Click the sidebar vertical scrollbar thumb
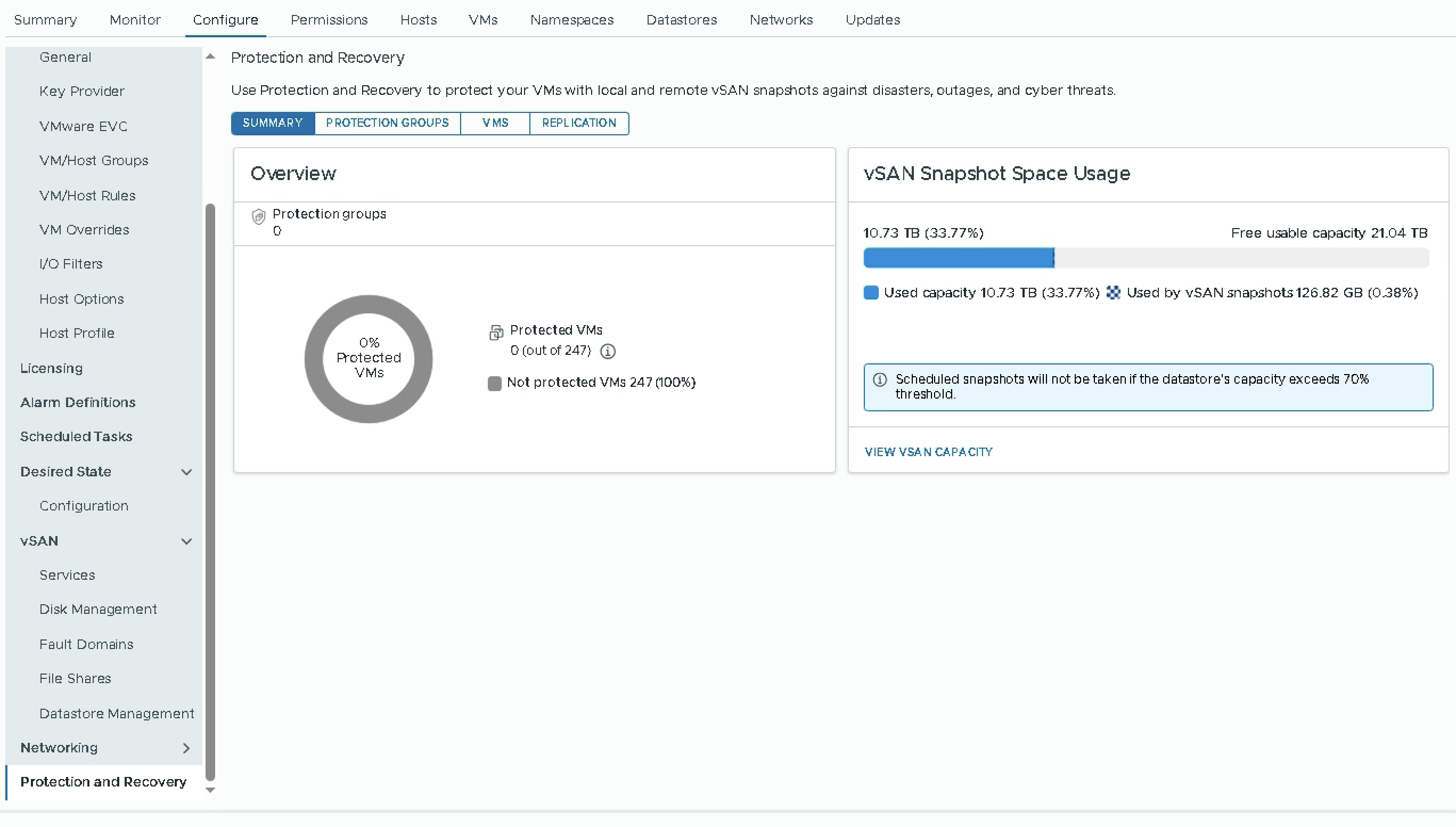 click(x=210, y=492)
